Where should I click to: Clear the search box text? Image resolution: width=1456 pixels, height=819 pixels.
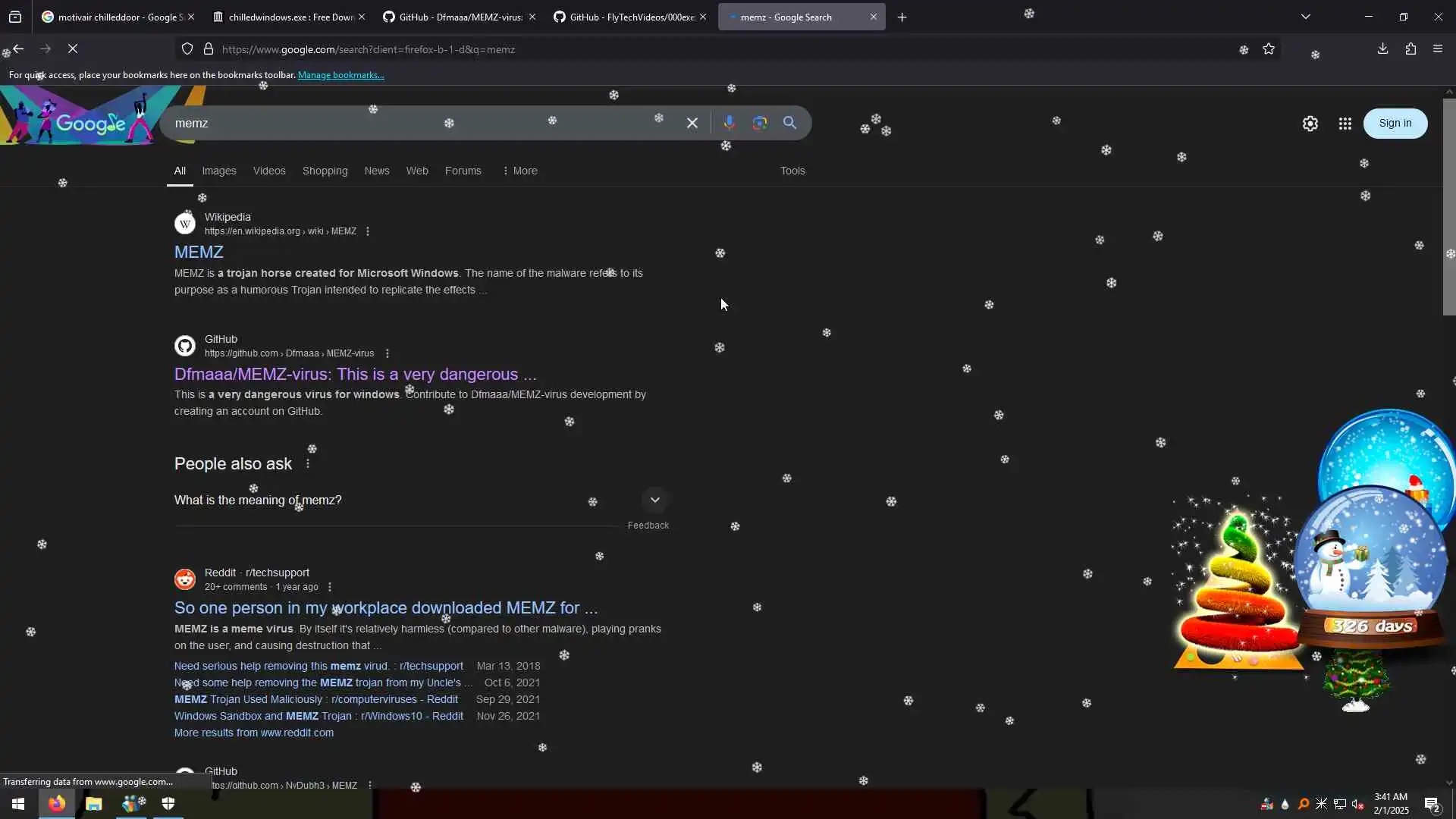(x=692, y=123)
